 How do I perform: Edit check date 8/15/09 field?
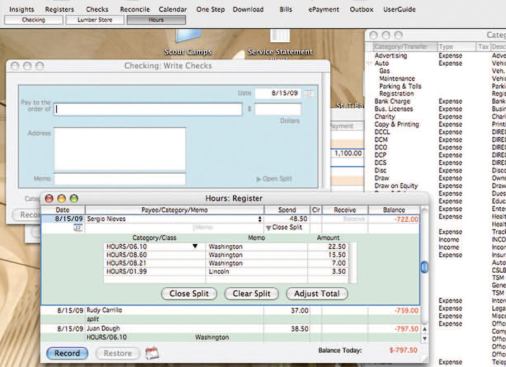(278, 93)
